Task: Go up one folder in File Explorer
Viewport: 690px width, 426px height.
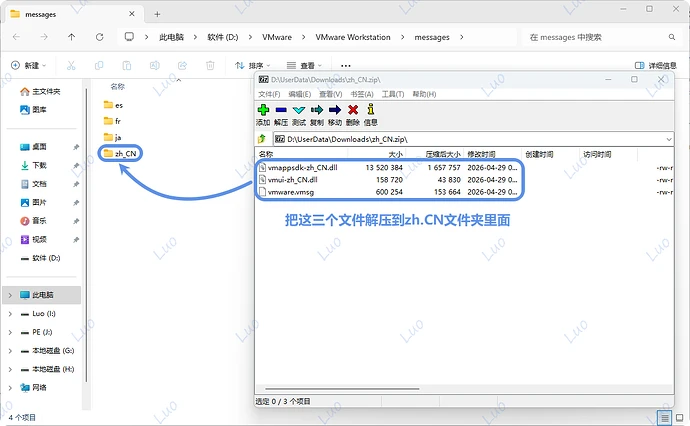Action: [x=71, y=37]
